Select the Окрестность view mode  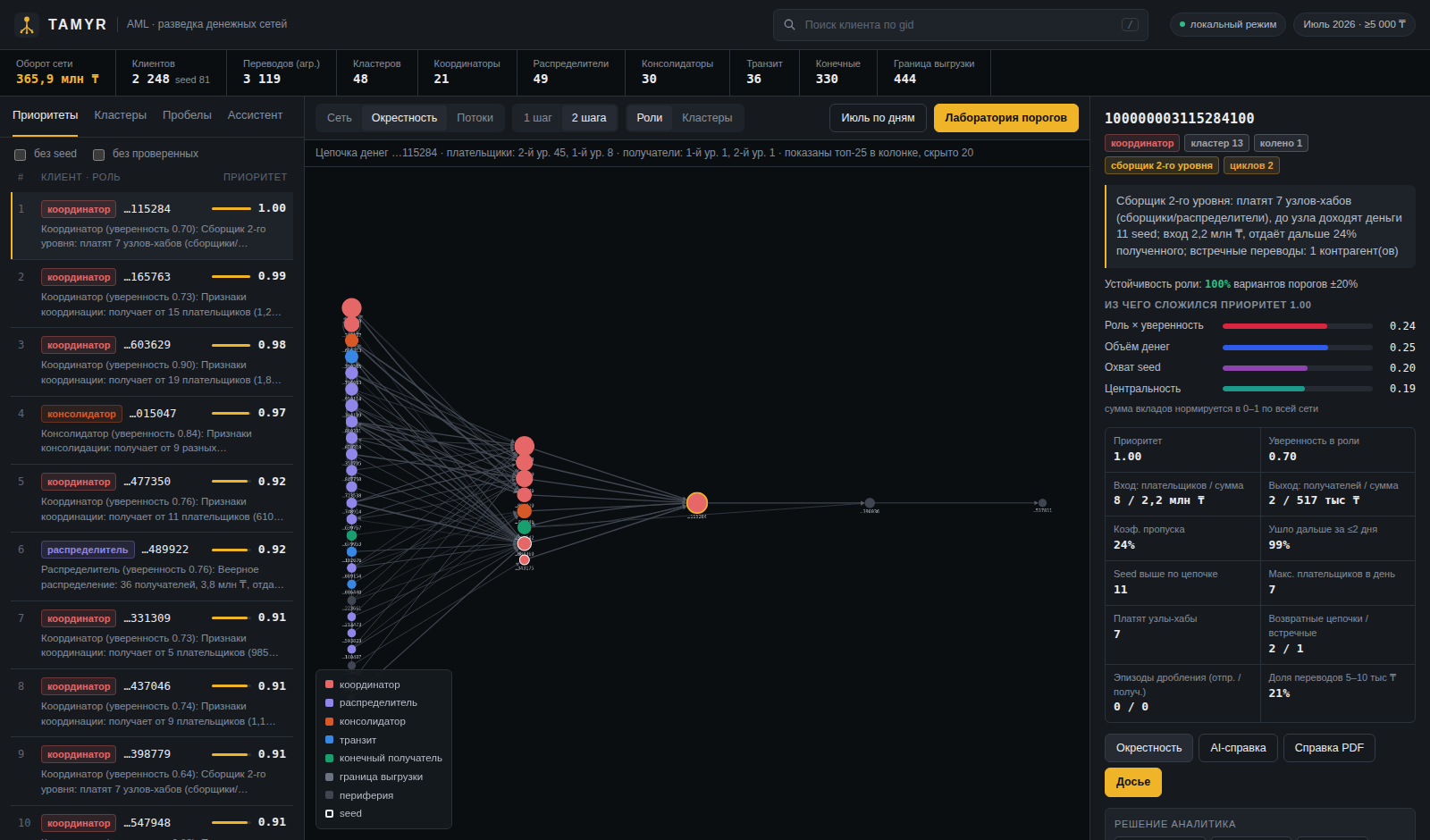pos(404,118)
